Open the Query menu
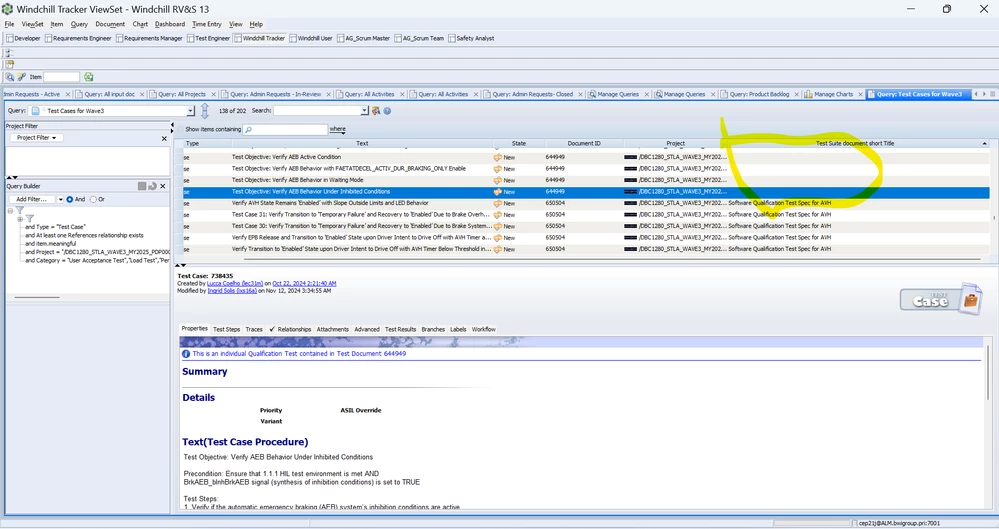 coord(79,24)
